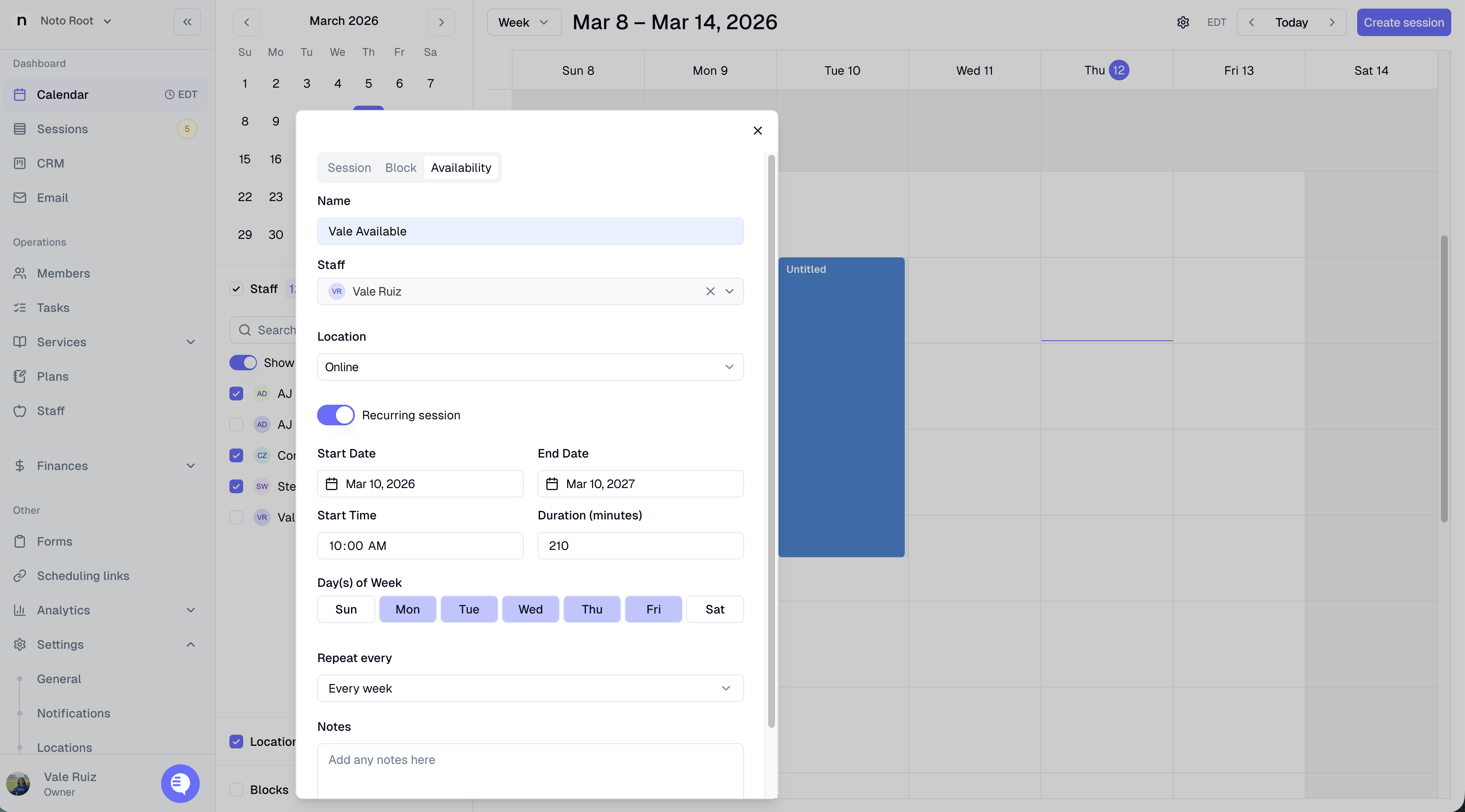1465x812 pixels.
Task: Open Notifications settings
Action: 73,713
